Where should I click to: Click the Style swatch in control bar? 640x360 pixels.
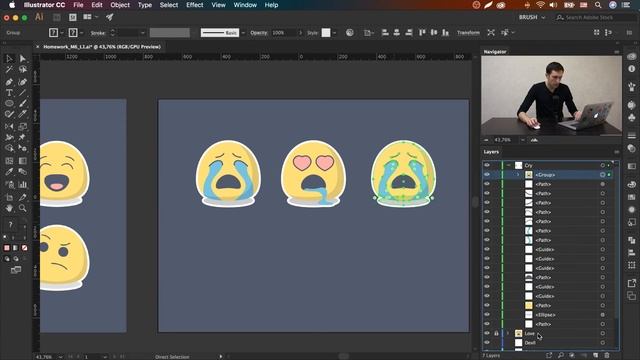point(326,33)
